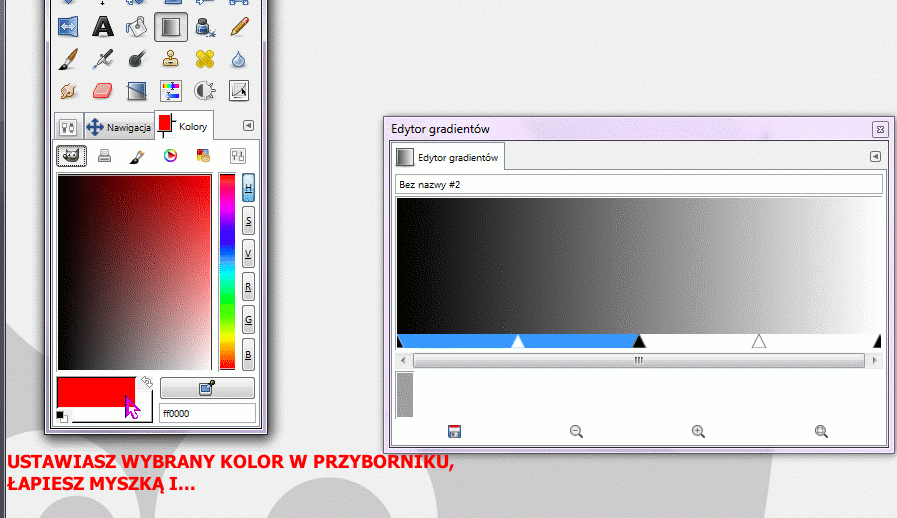This screenshot has height=518, width=897.
Task: Select the H hue channel button
Action: (248, 188)
